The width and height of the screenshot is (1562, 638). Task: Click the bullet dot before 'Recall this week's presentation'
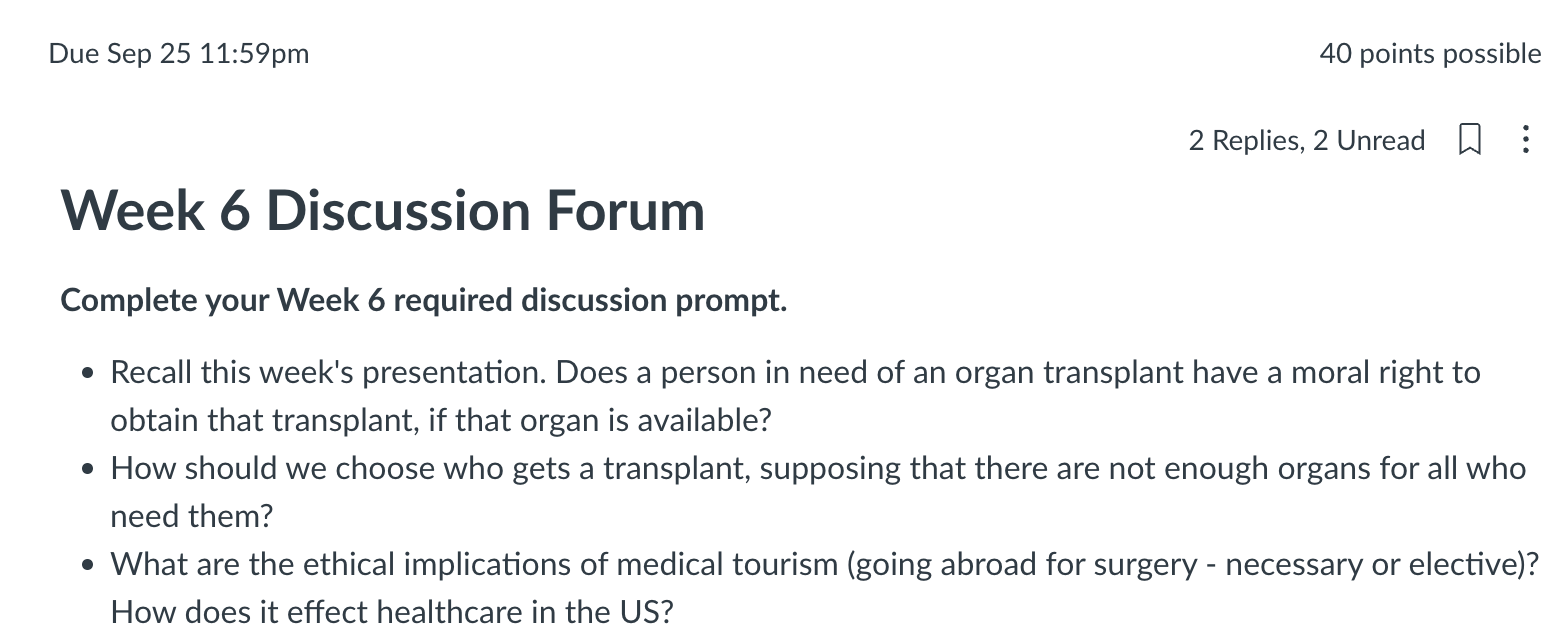89,375
